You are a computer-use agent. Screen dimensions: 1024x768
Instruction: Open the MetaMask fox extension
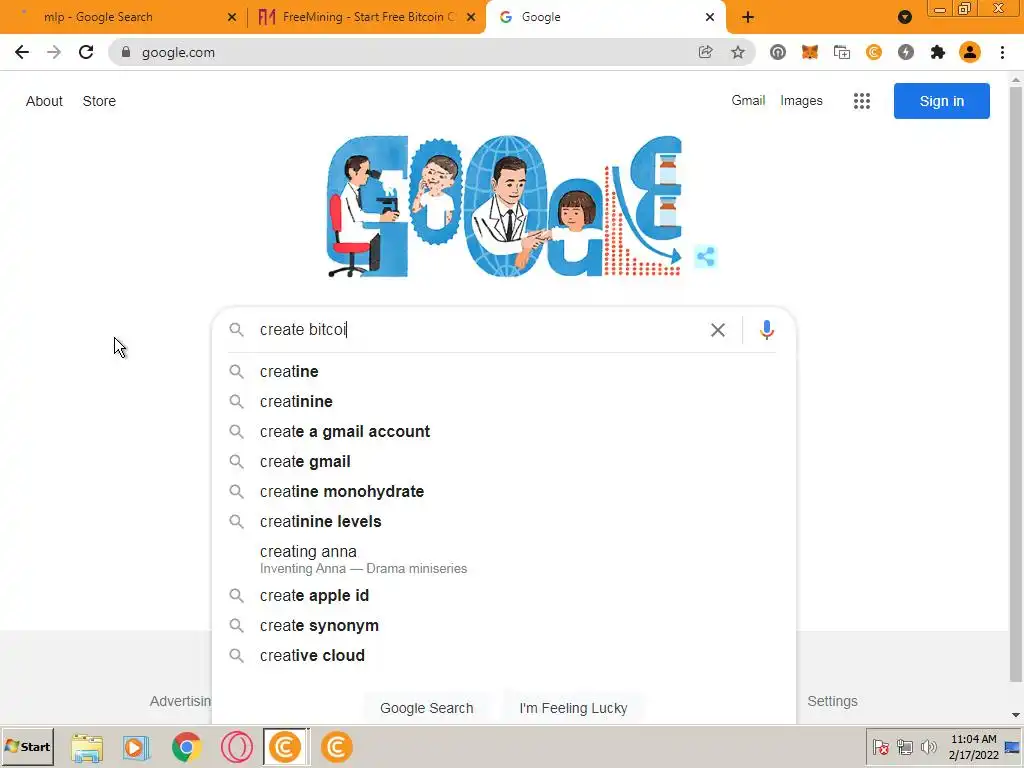coord(810,52)
